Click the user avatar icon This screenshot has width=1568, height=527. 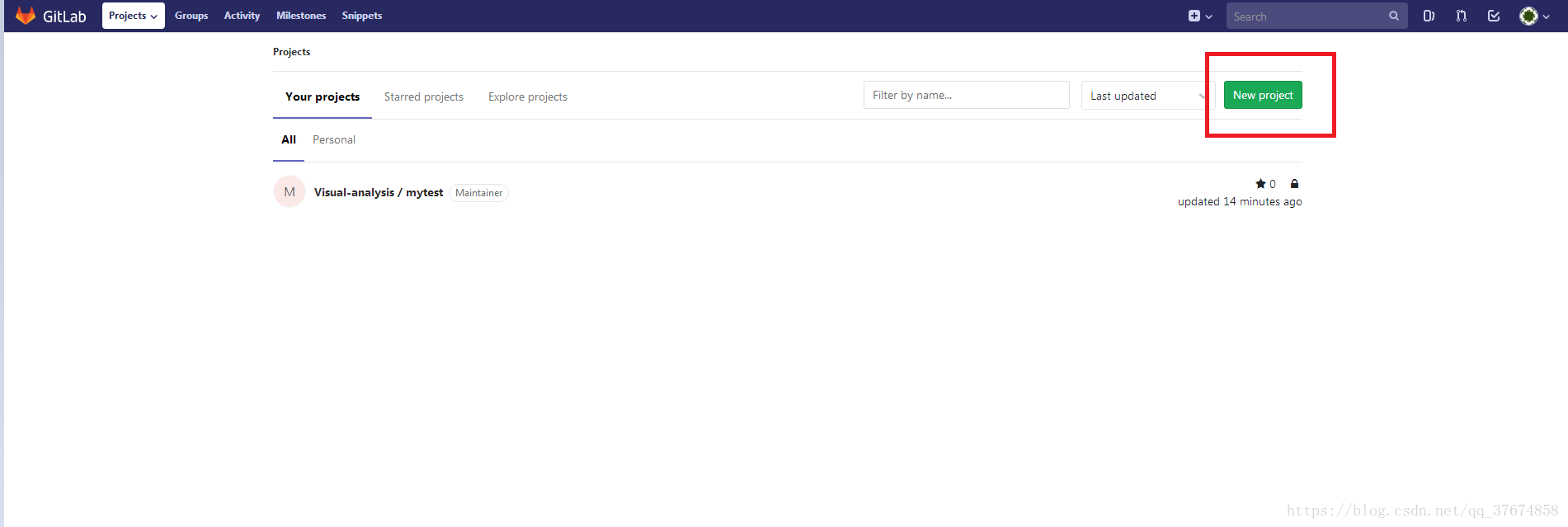pos(1528,16)
